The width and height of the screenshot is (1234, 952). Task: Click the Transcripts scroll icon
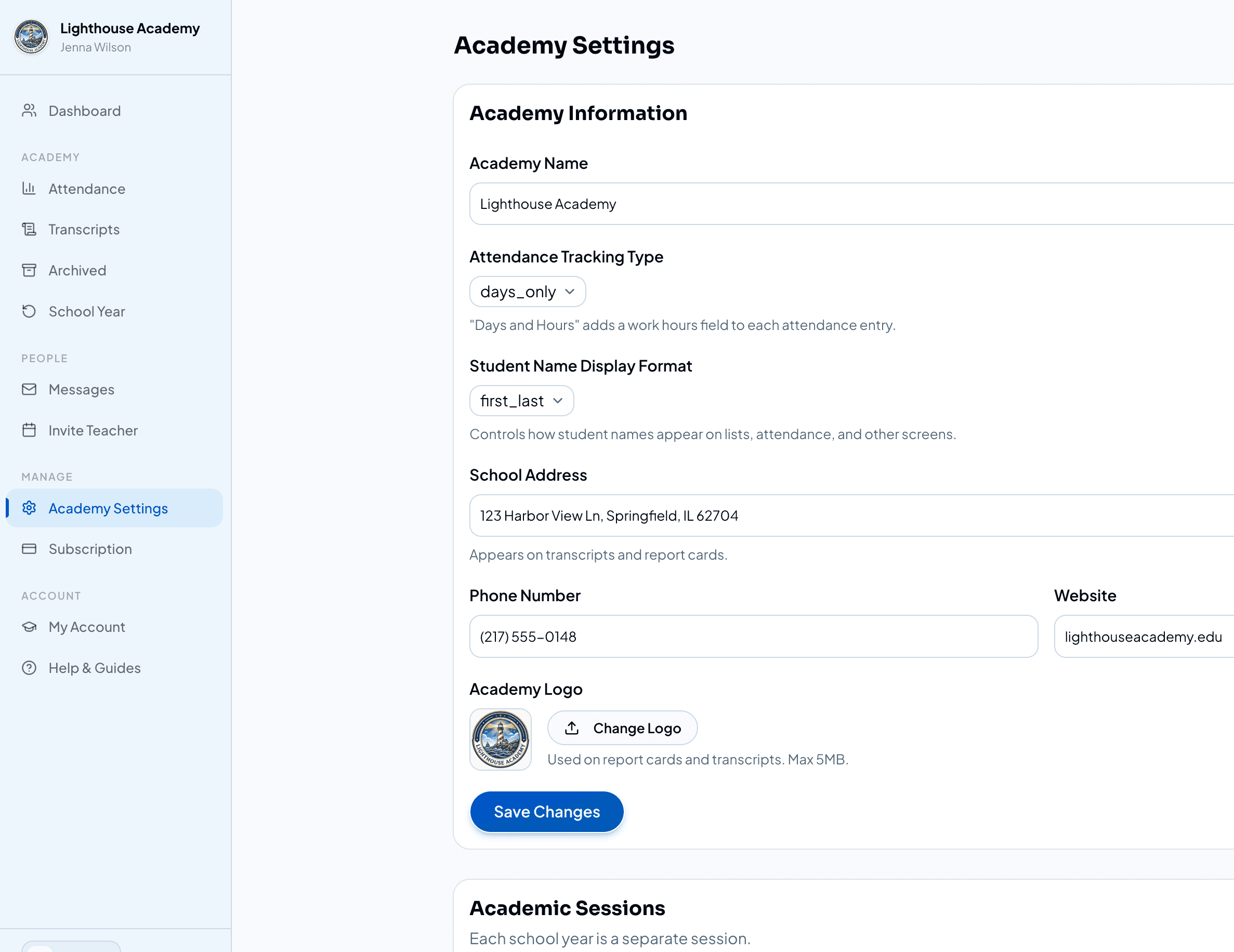tap(29, 229)
